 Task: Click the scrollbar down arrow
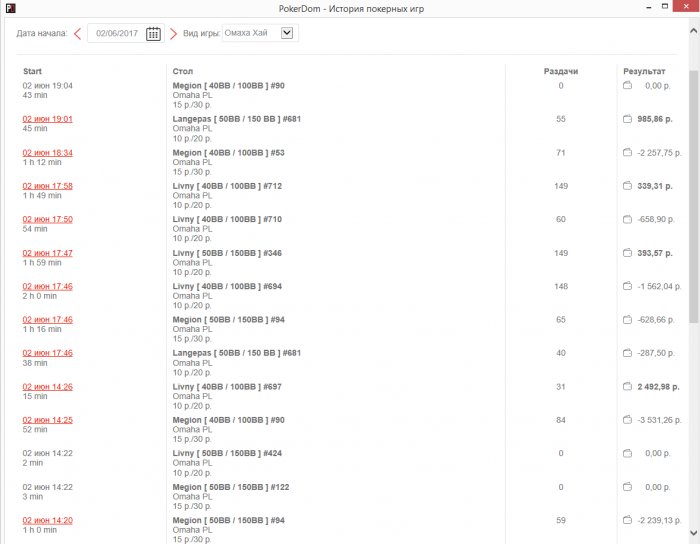pos(693,533)
